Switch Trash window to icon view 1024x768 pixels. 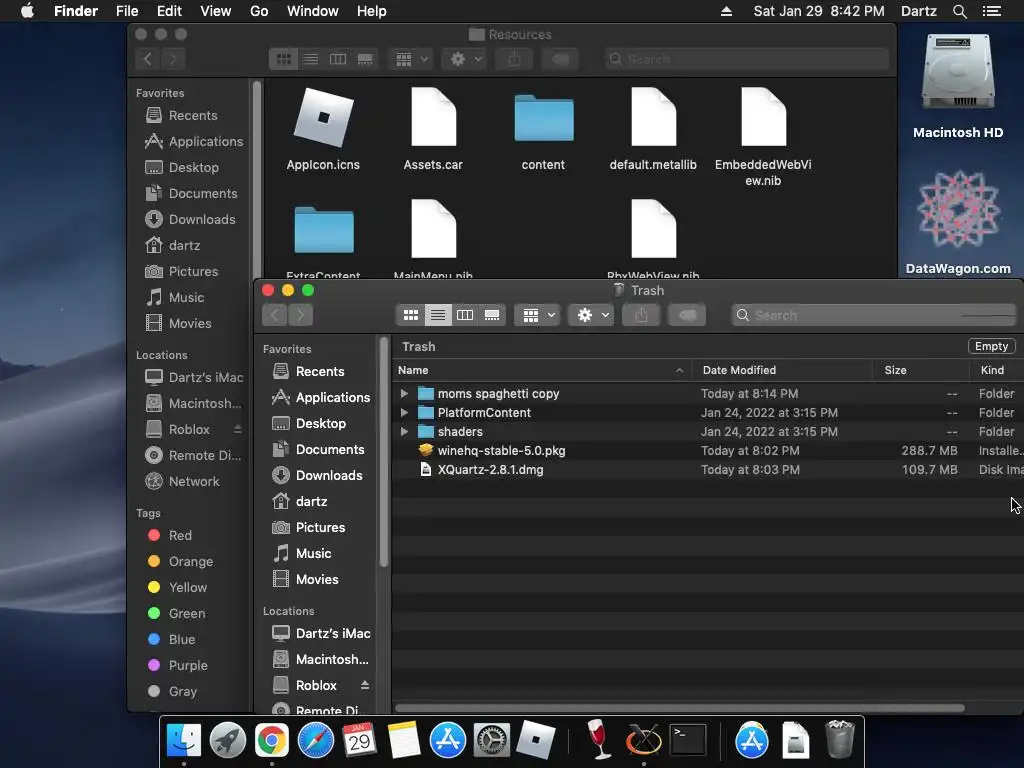click(411, 315)
